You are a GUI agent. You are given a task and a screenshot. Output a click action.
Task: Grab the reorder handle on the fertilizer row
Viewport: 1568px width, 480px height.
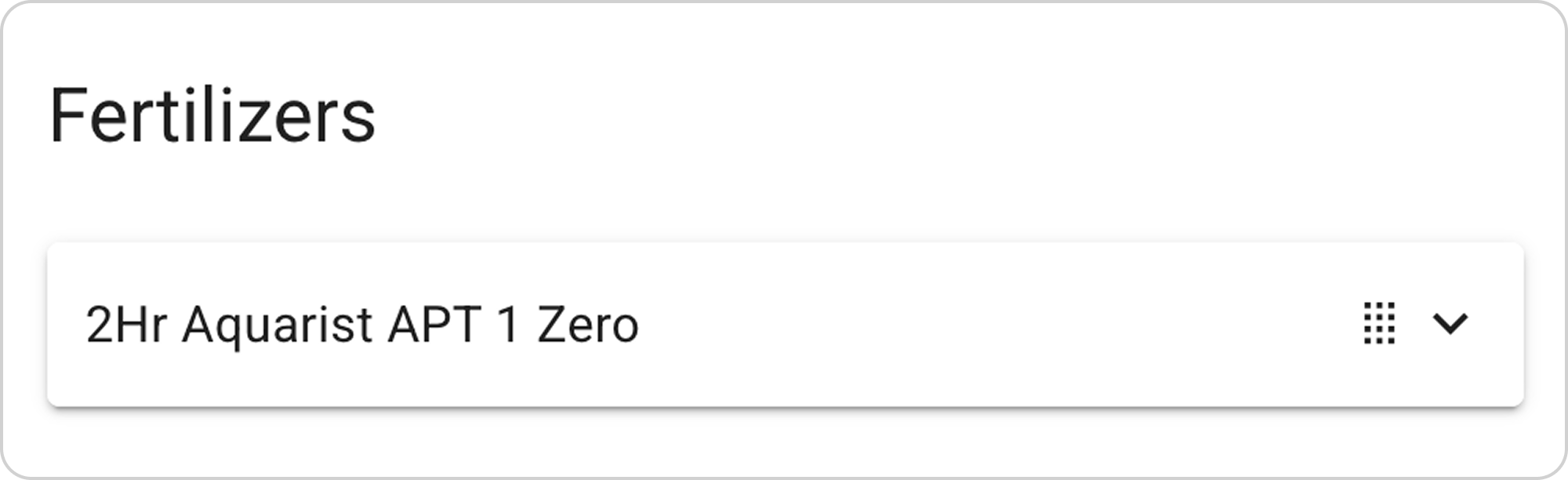1379,323
